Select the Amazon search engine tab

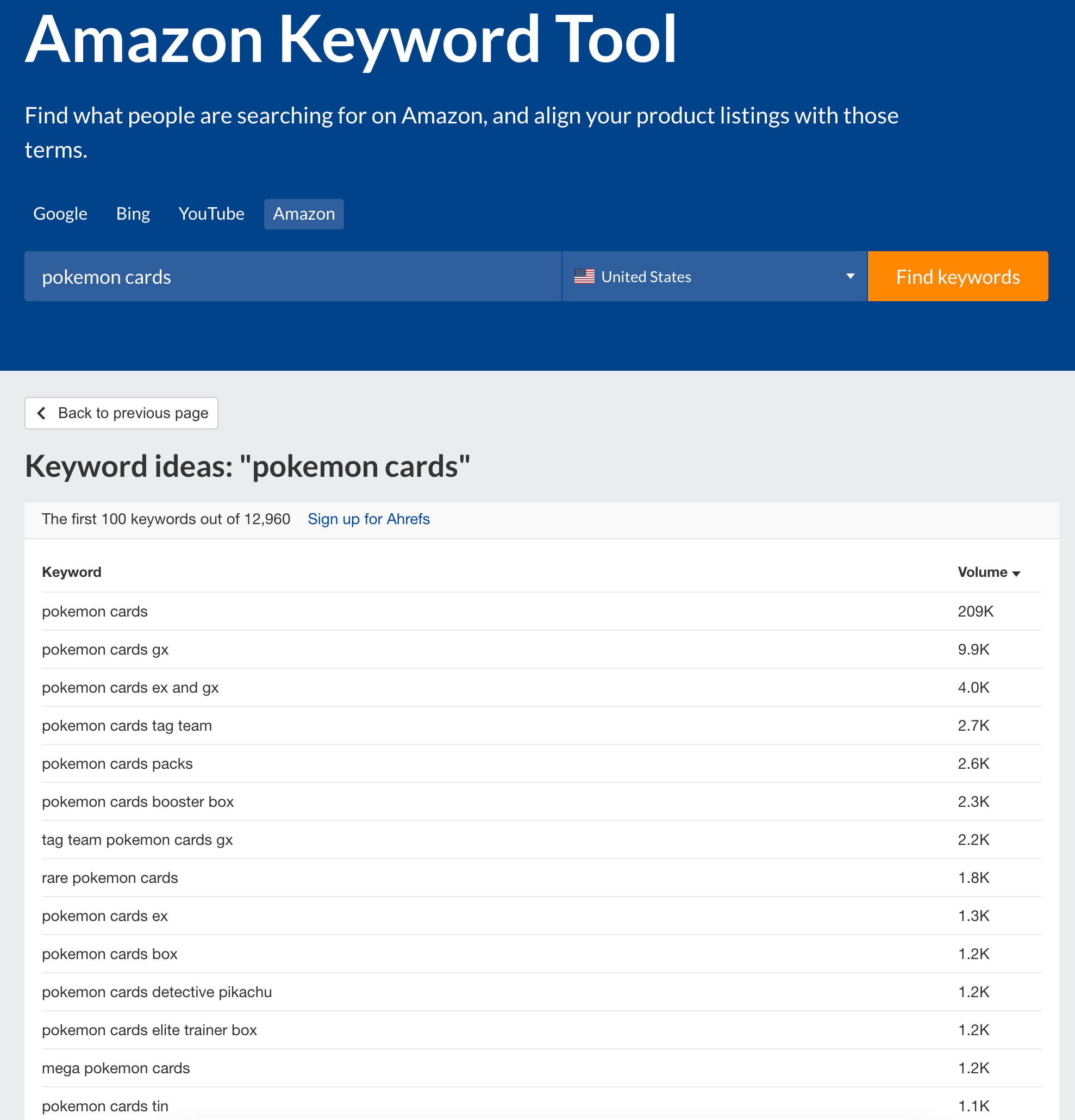coord(303,214)
